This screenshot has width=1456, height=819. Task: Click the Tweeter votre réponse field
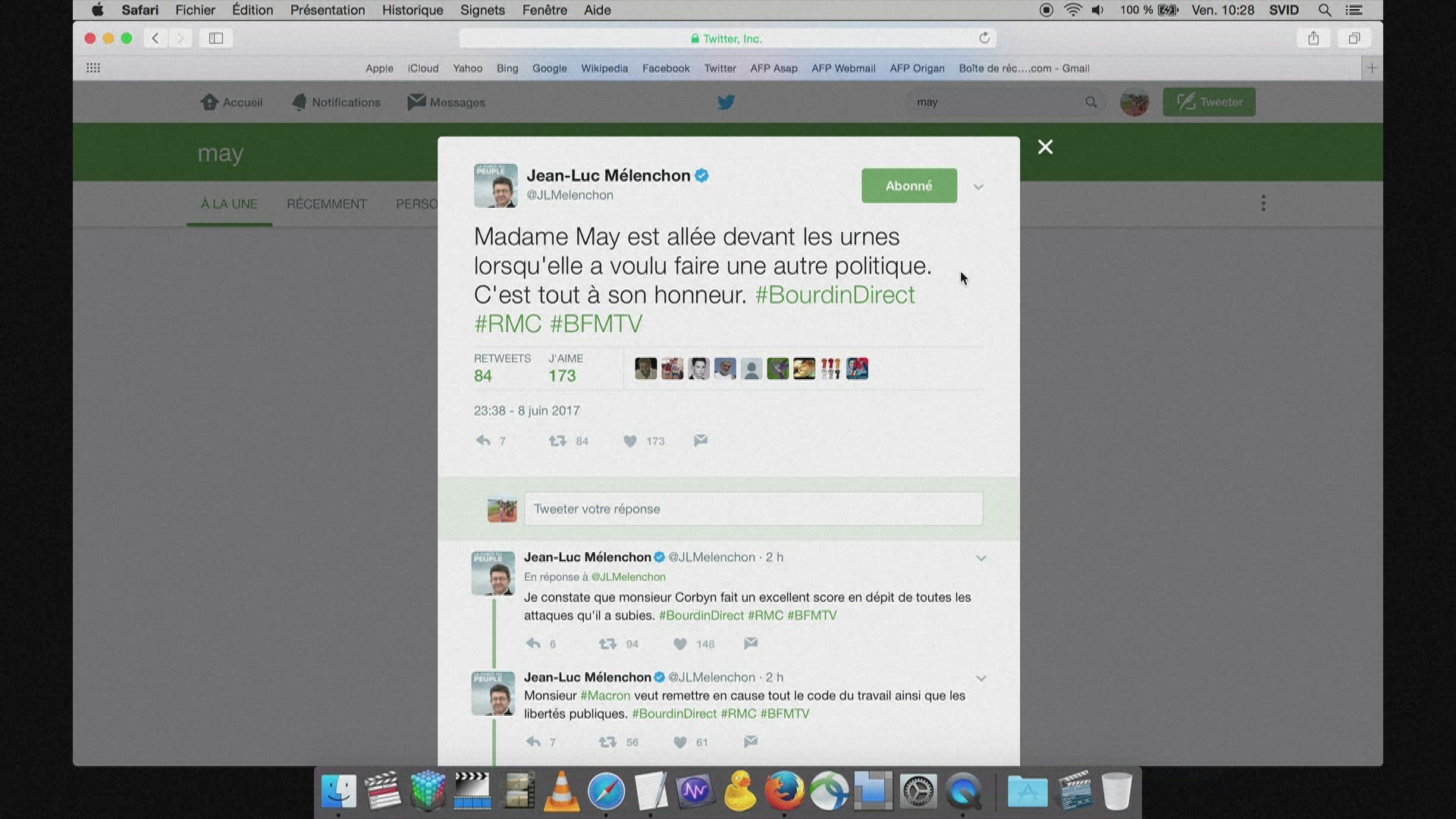pos(753,509)
